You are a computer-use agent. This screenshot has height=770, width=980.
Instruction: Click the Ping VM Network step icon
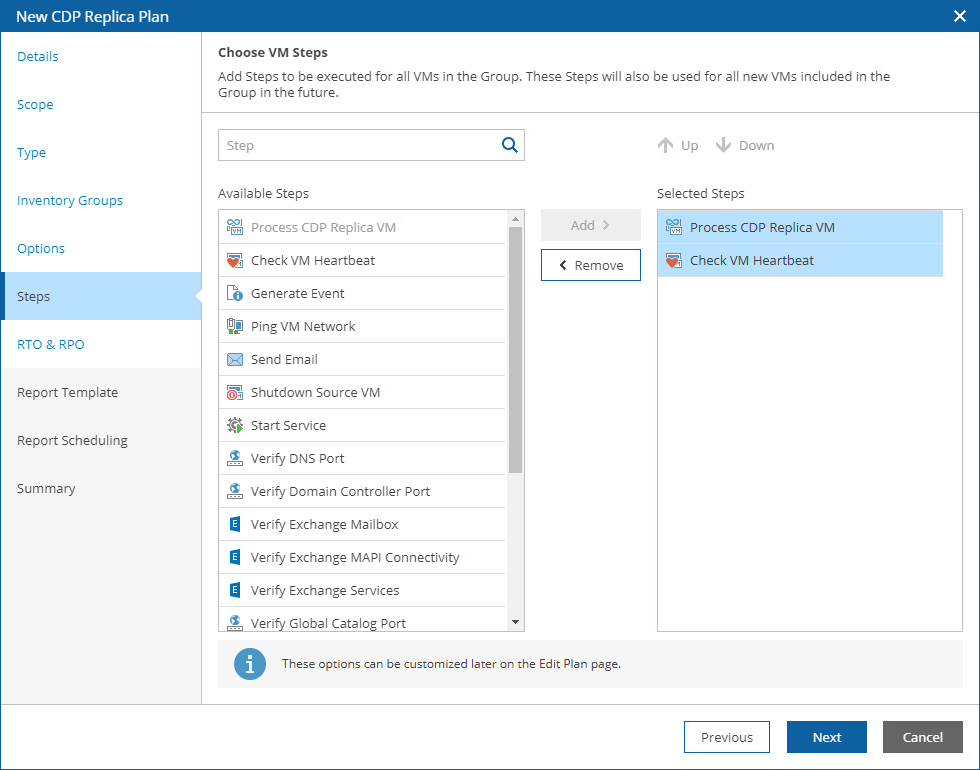(x=235, y=327)
